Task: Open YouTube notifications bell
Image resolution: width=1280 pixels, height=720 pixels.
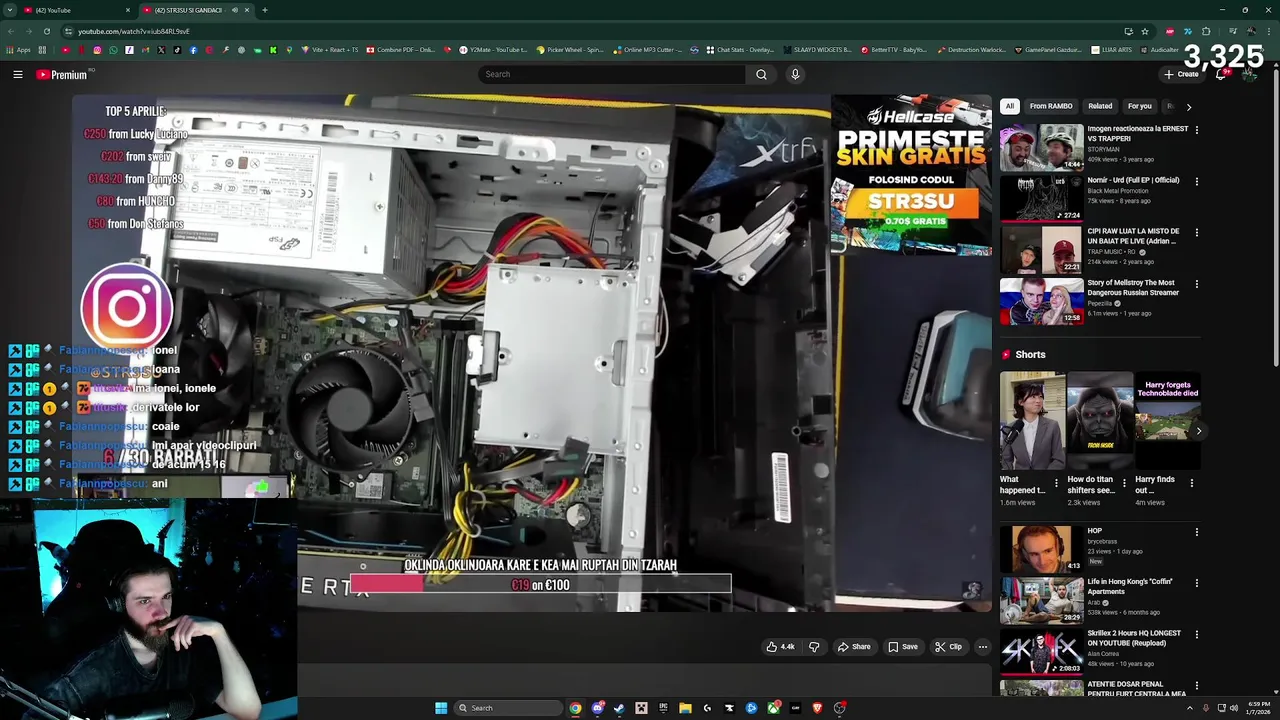Action: (x=1221, y=74)
